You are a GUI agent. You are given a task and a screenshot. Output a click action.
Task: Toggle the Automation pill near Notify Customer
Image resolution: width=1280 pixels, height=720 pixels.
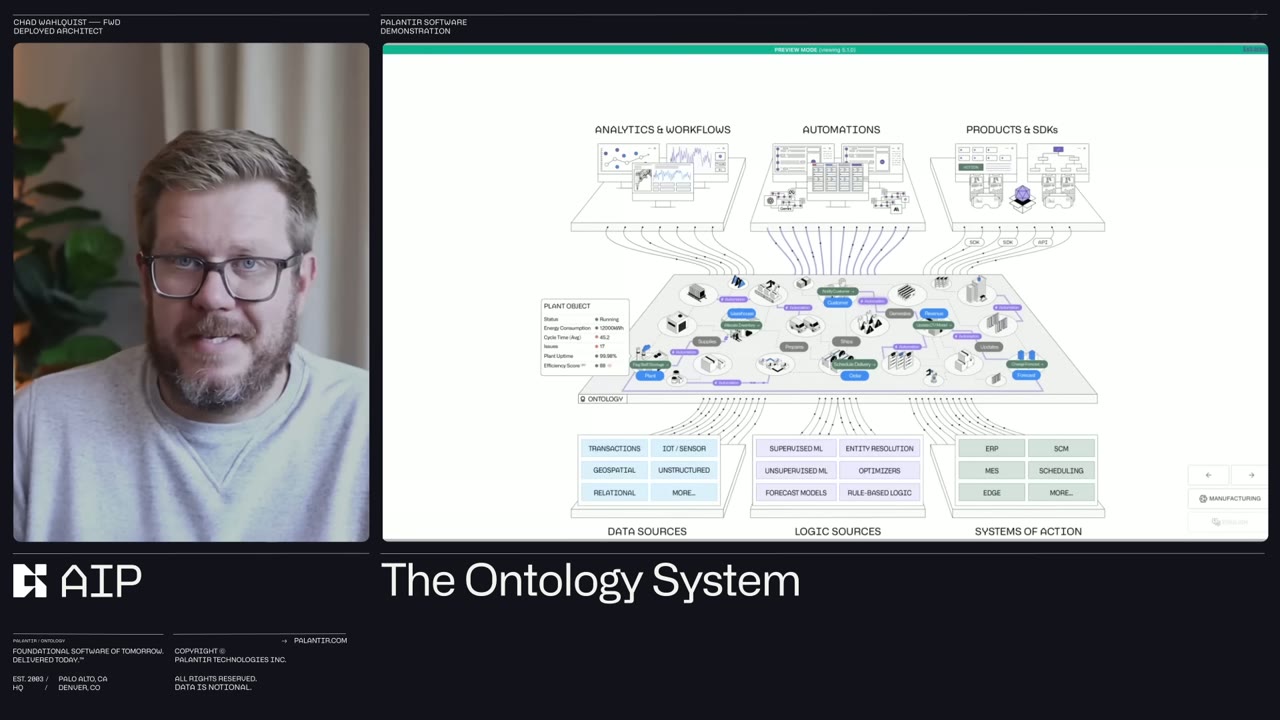click(x=875, y=301)
